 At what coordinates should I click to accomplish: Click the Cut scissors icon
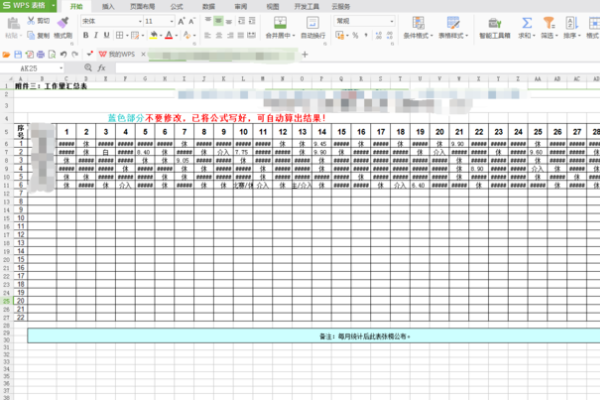(31, 21)
